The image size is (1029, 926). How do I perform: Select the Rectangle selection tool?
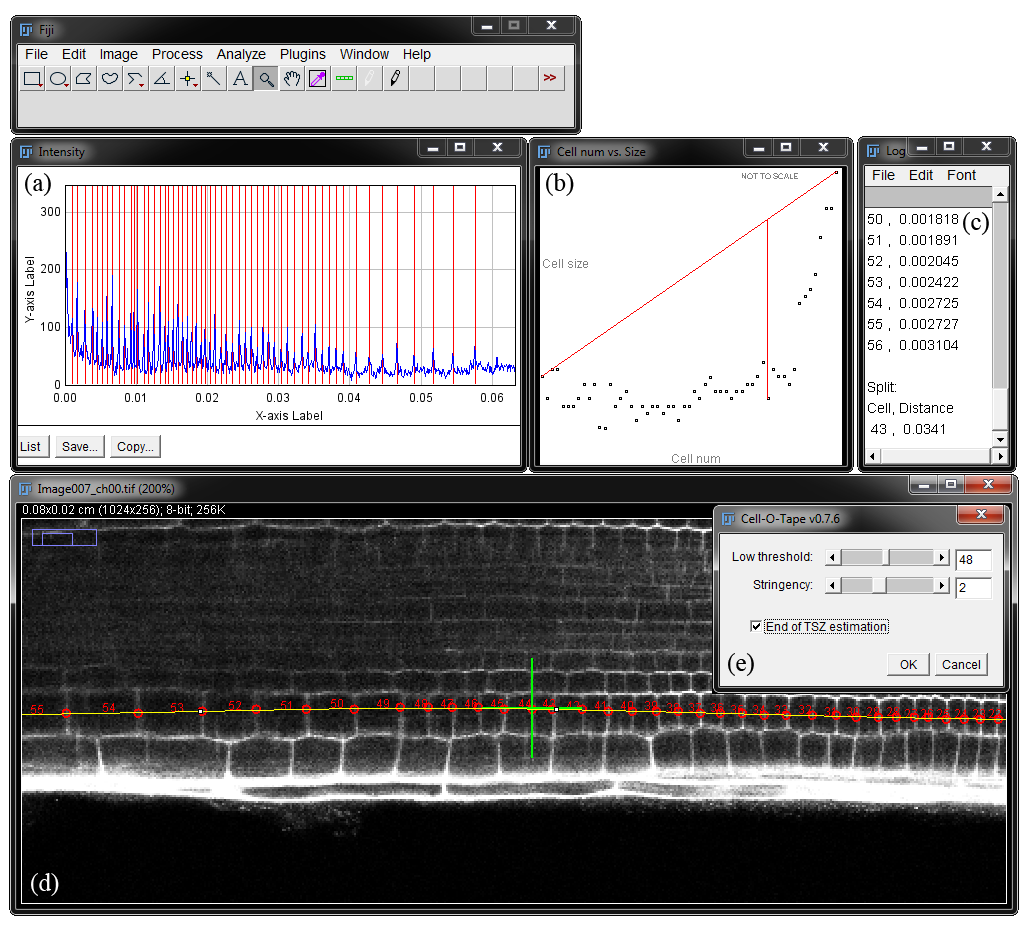(32, 79)
